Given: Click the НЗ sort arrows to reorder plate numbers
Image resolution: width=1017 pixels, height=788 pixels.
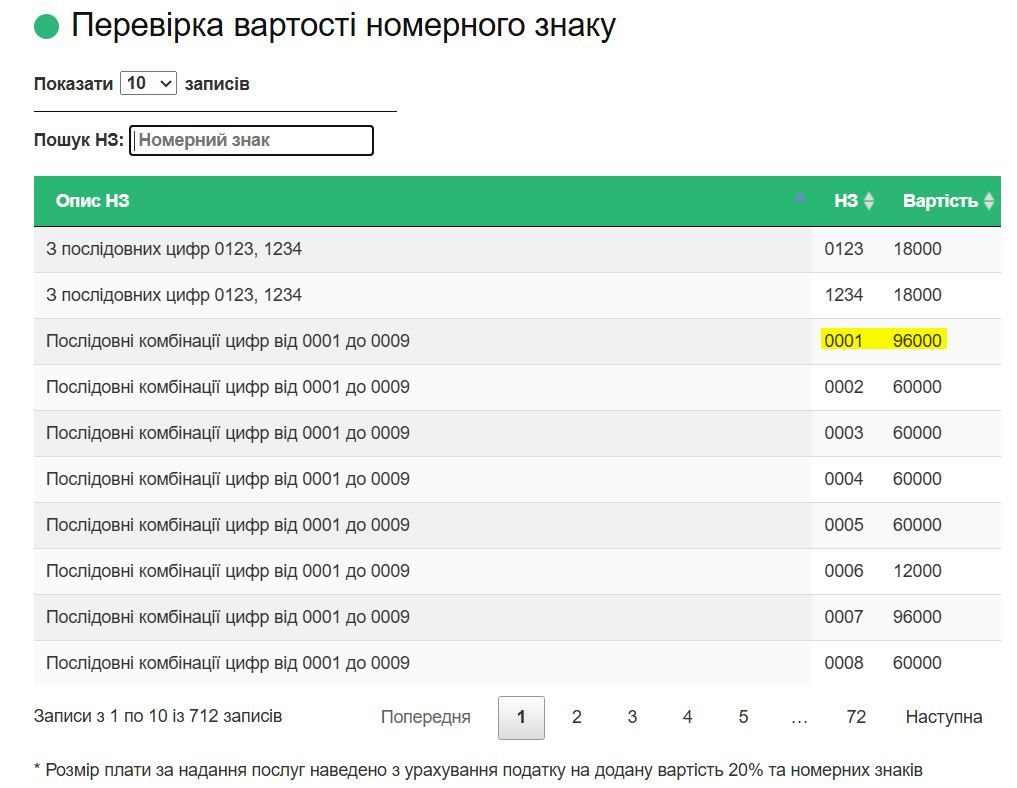Looking at the screenshot, I should click(x=868, y=199).
